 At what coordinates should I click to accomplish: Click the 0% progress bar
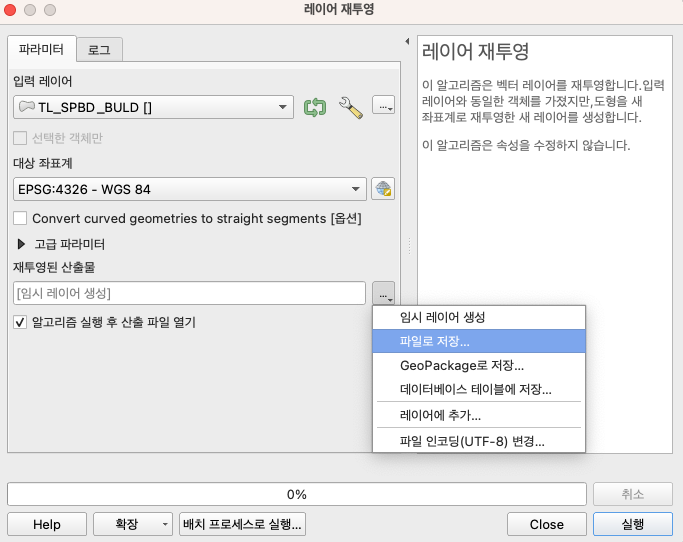(297, 494)
